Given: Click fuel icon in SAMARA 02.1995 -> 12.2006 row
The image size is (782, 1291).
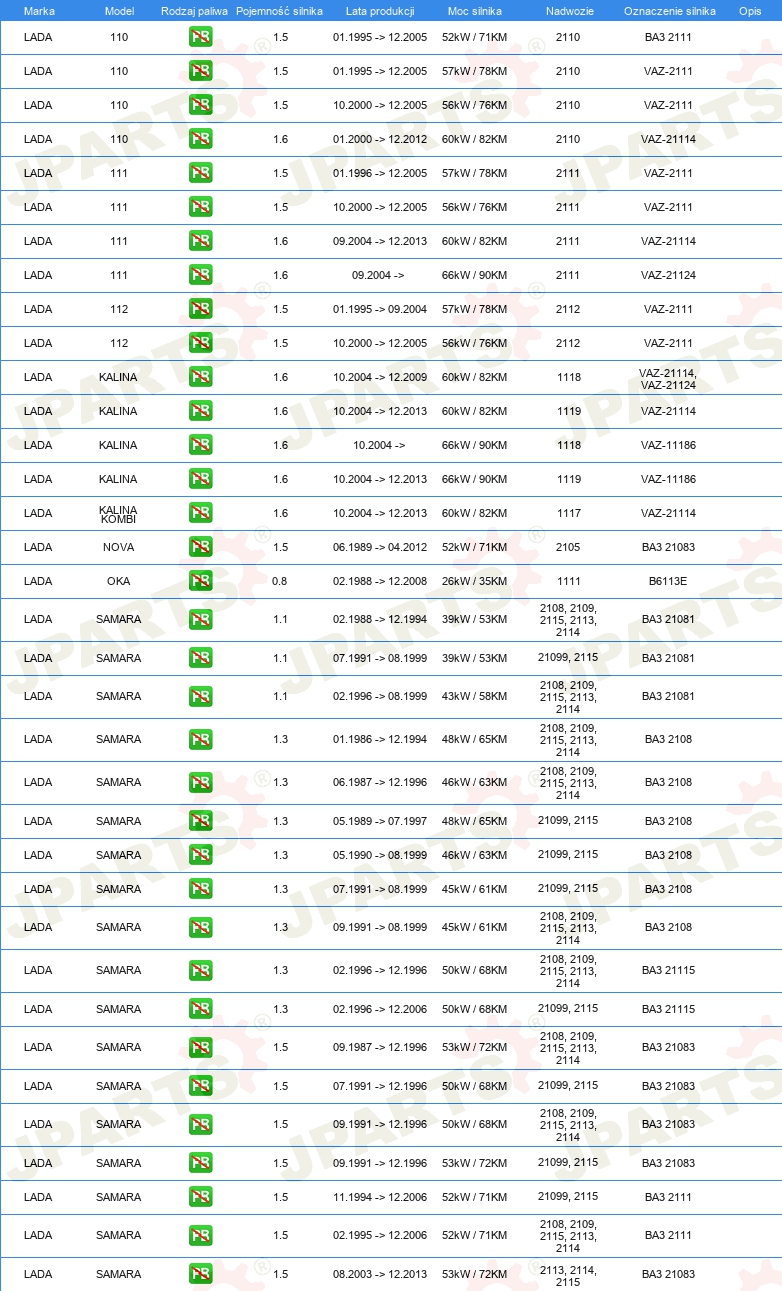Looking at the screenshot, I should pos(200,1236).
